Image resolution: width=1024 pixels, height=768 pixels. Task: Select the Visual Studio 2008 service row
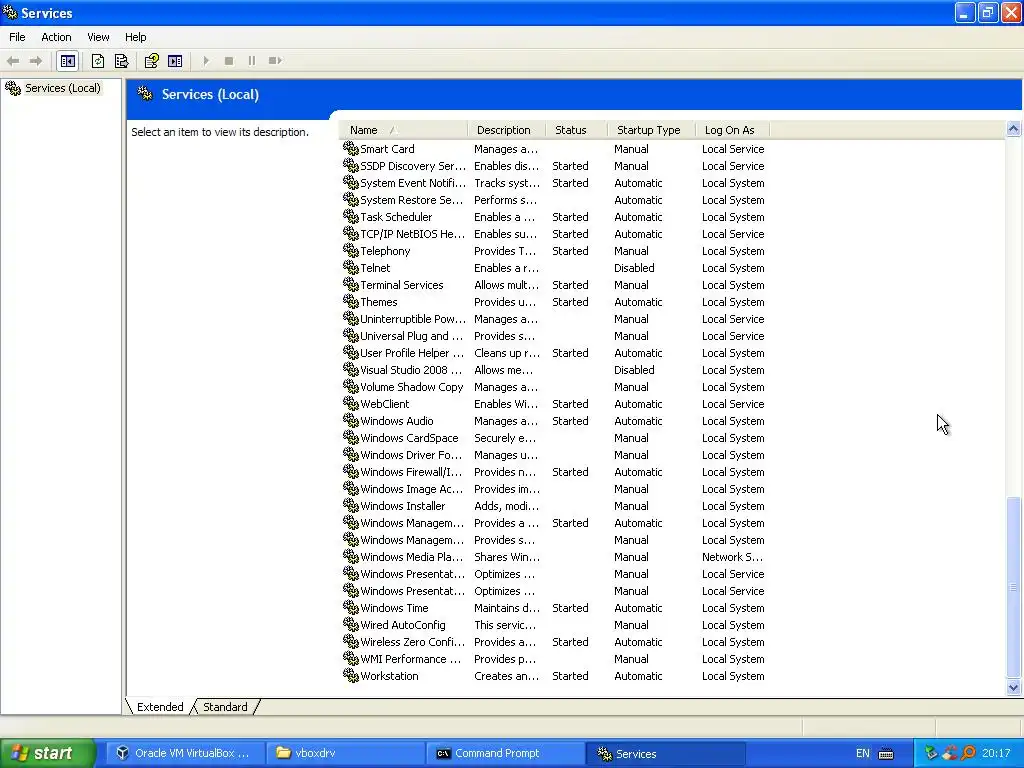tap(554, 370)
